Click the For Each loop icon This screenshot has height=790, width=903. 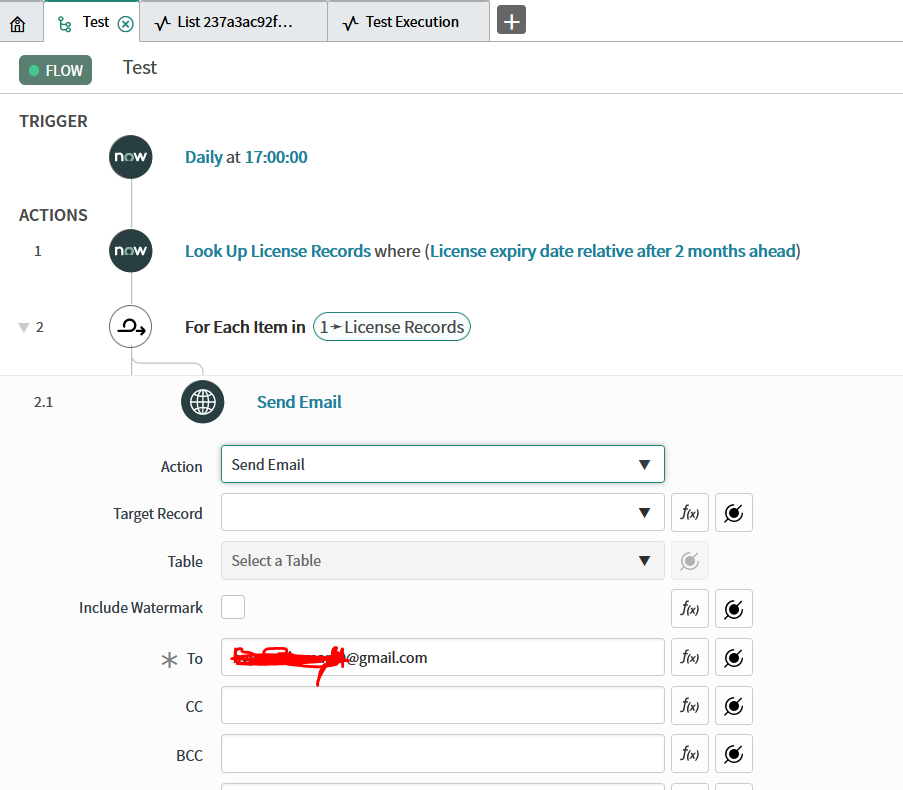(131, 326)
